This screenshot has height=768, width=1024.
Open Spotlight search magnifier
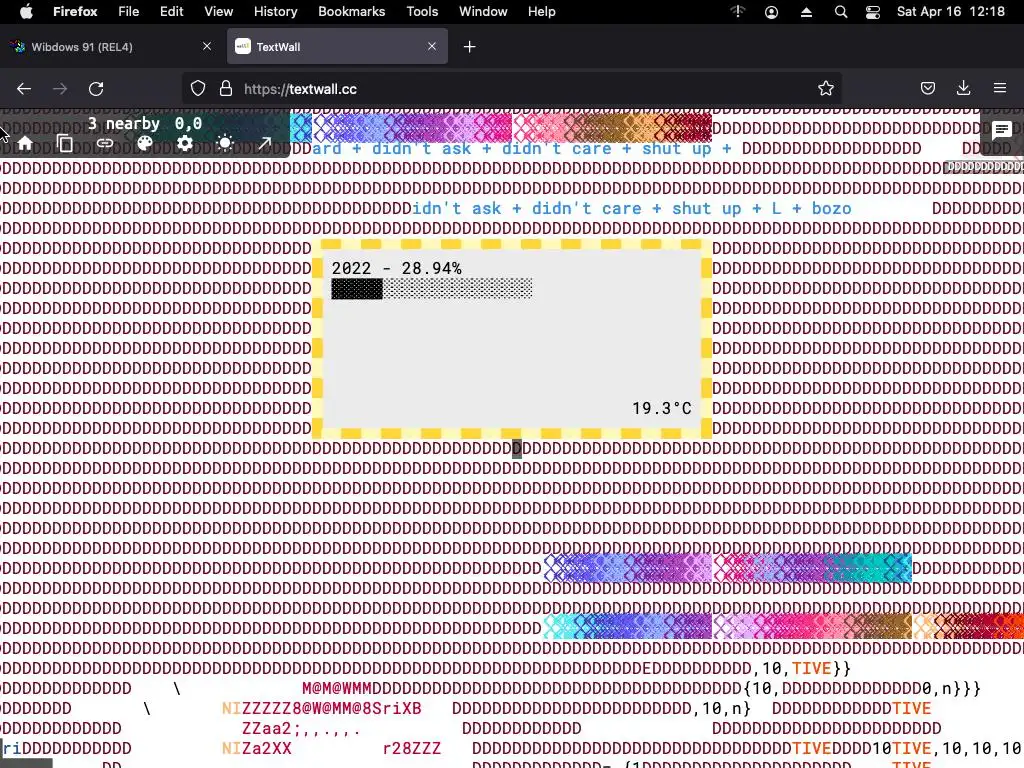[x=840, y=12]
